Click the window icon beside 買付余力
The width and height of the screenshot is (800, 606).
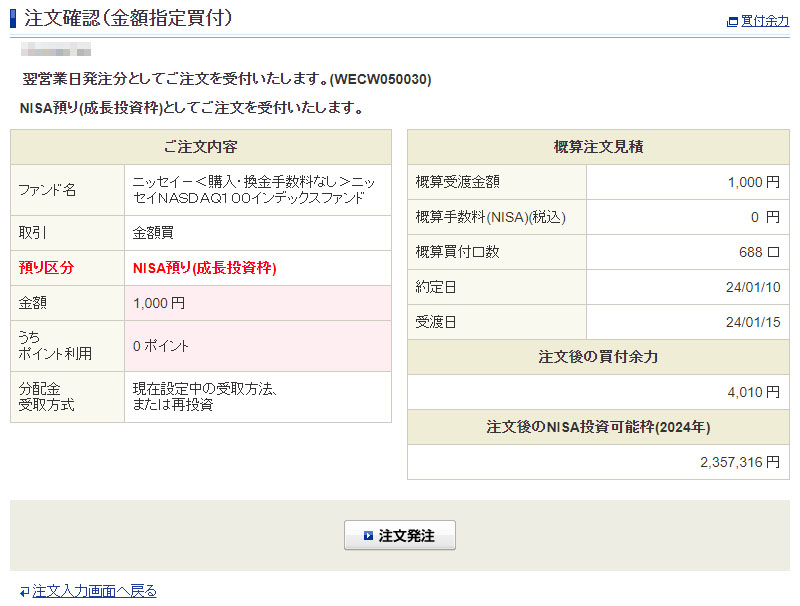tap(733, 21)
